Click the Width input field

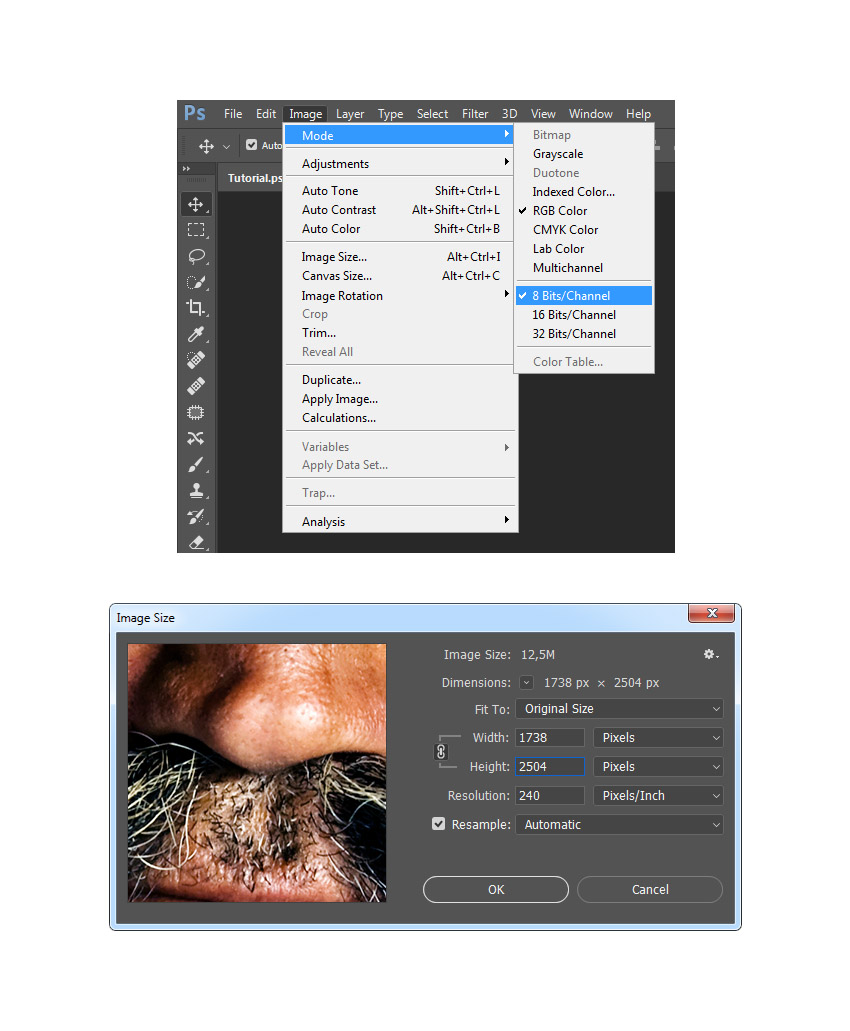pos(550,738)
